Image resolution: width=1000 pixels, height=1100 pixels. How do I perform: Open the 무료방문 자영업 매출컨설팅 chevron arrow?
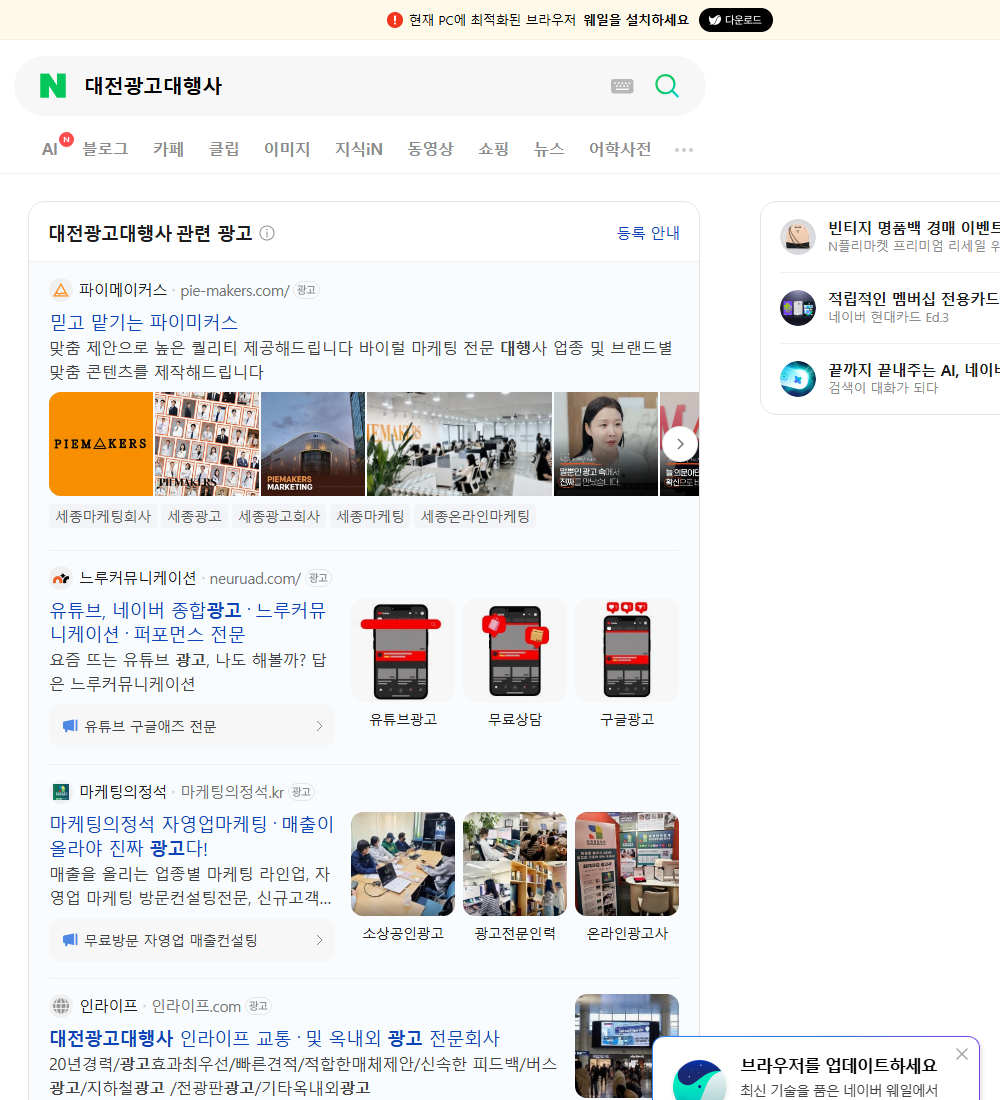(x=319, y=940)
